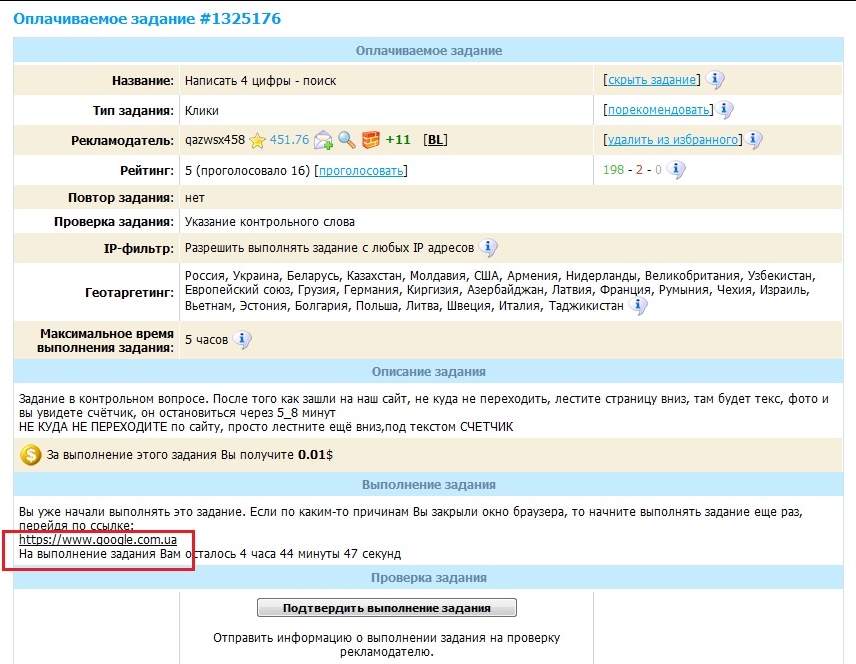Image resolution: width=856 pixels, height=664 pixels.
Task: Click the red statistic number 2
Action: [639, 170]
